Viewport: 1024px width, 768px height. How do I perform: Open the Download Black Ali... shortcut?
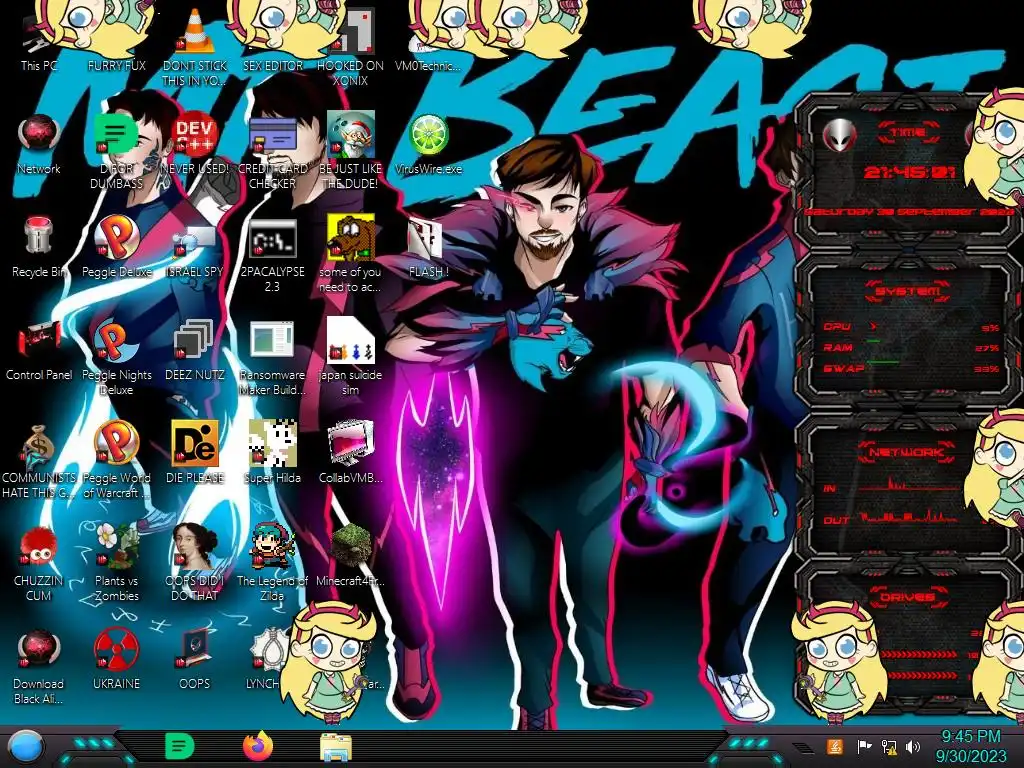coord(39,666)
